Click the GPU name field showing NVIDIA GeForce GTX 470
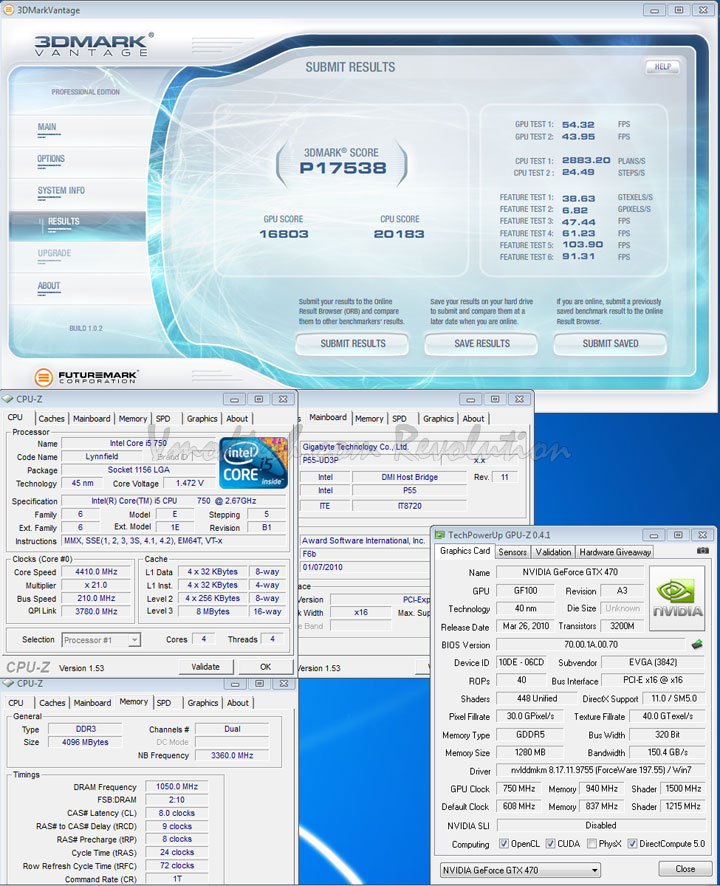This screenshot has width=720, height=886. coord(570,572)
